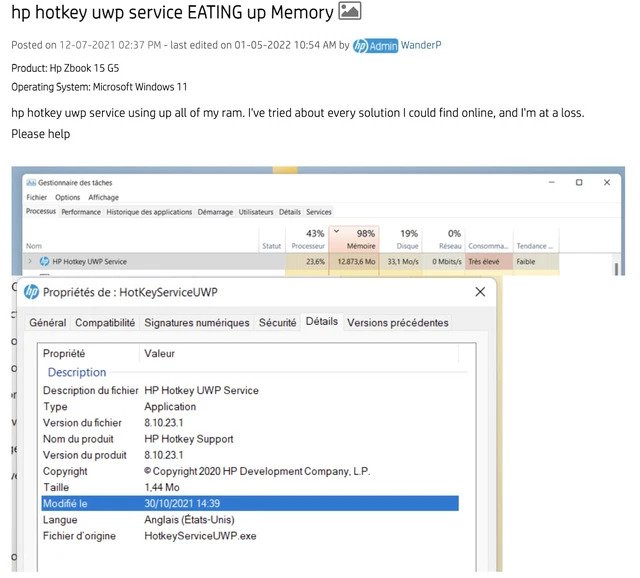This screenshot has width=640, height=578.
Task: Close the Gestionnaire des tâches window
Action: pos(607,182)
